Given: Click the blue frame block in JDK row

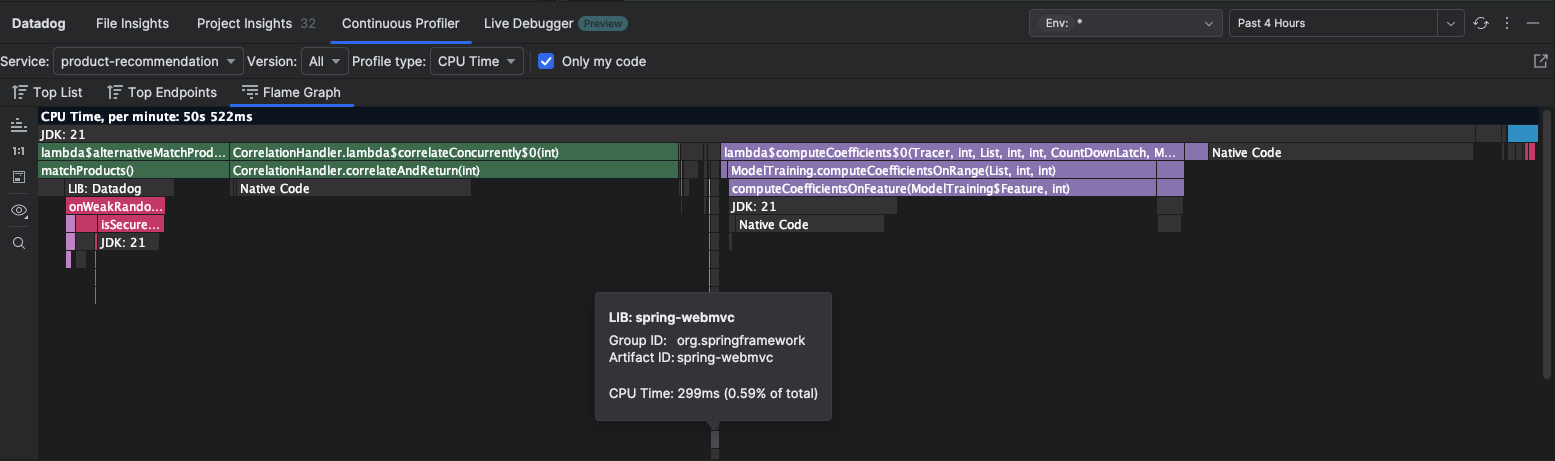Looking at the screenshot, I should click(x=1522, y=134).
